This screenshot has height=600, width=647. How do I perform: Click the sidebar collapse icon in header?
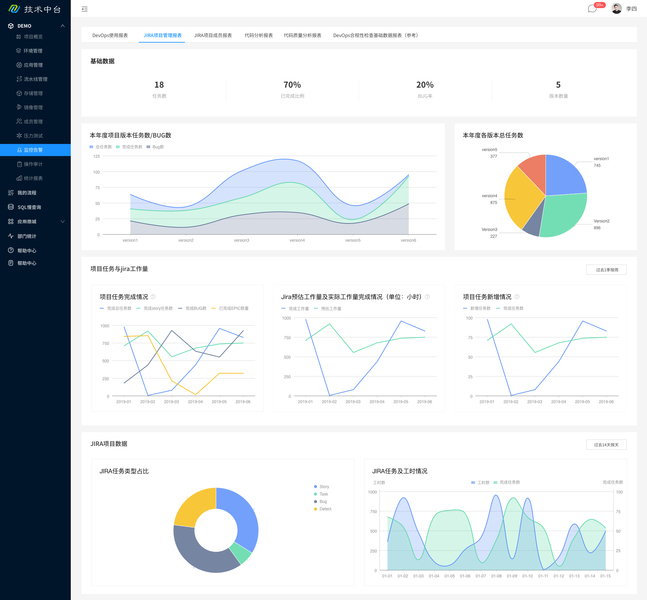pyautogui.click(x=85, y=9)
